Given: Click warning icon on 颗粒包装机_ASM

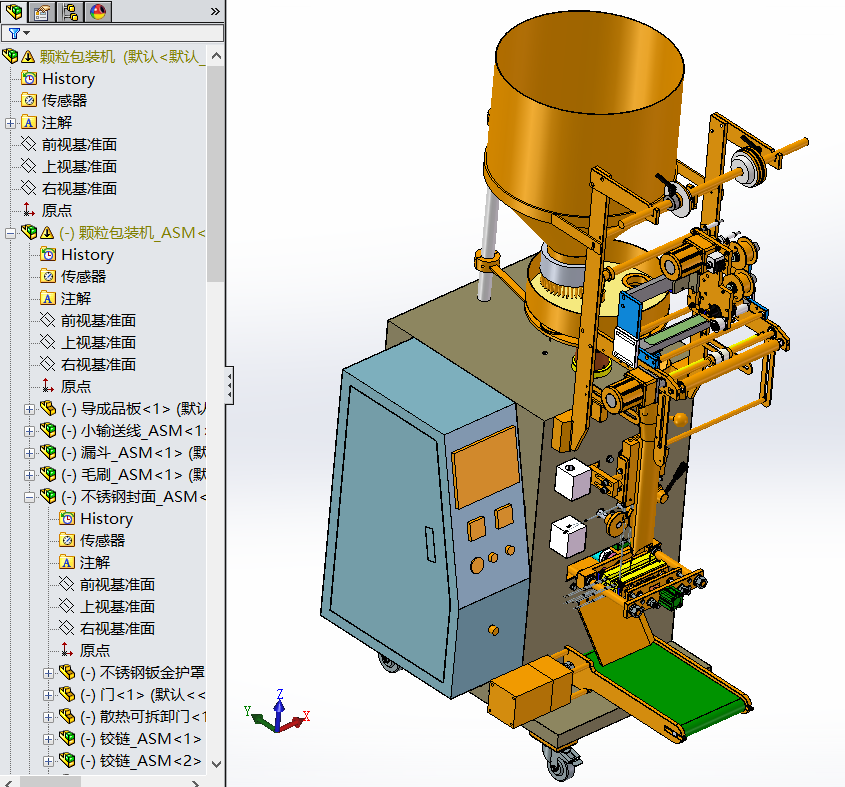Looking at the screenshot, I should pyautogui.click(x=47, y=232).
